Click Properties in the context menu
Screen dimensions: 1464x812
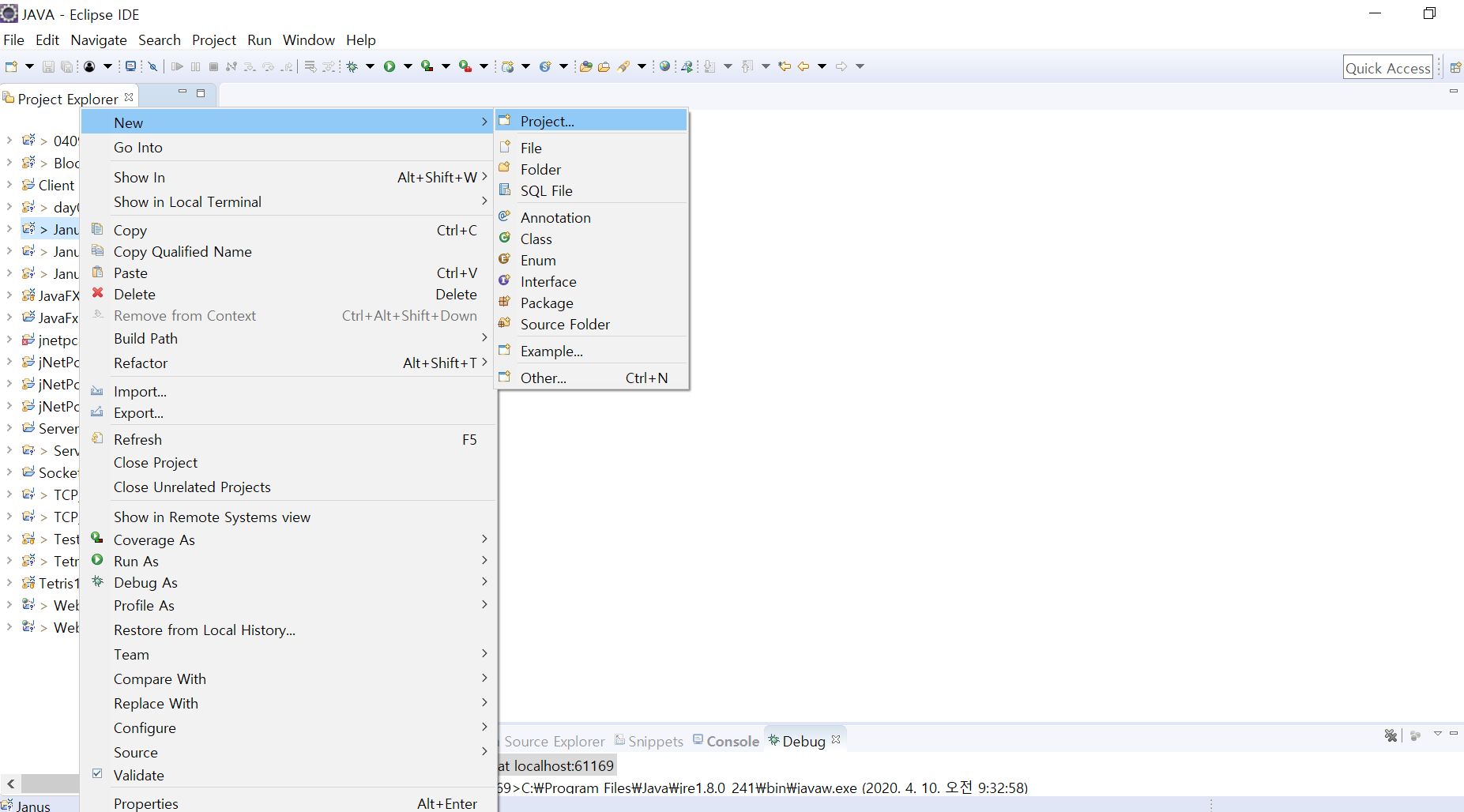pyautogui.click(x=289, y=803)
